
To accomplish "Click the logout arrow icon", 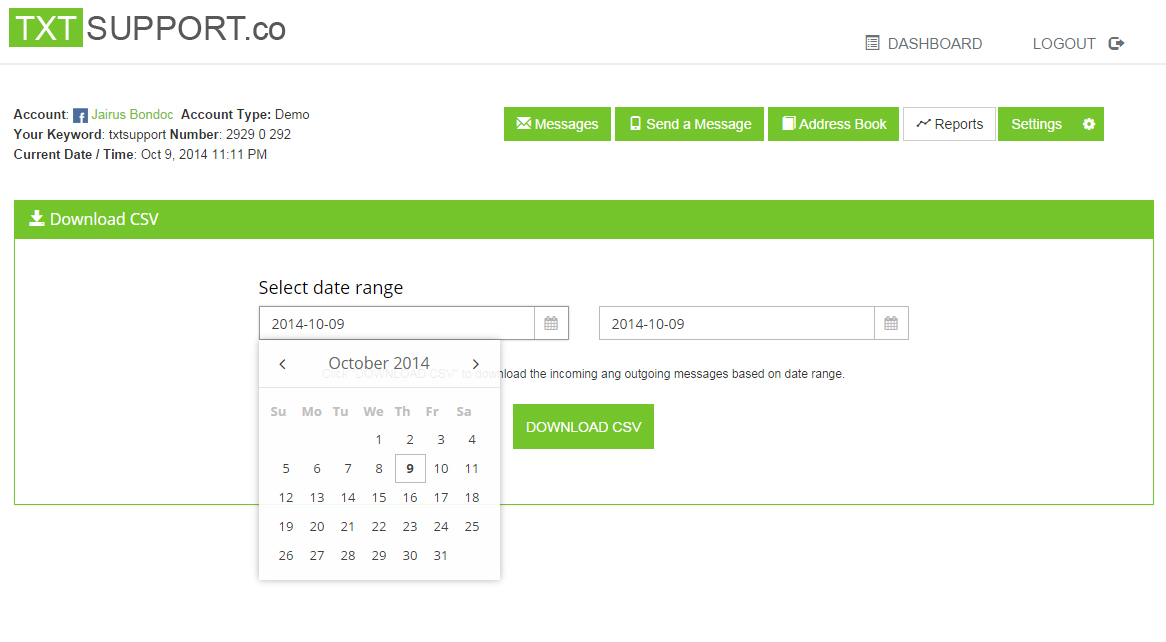I will [1117, 44].
